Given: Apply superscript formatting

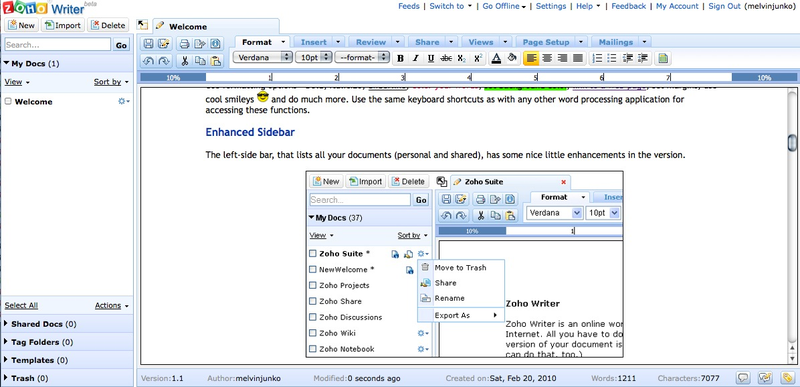Looking at the screenshot, I should point(478,58).
